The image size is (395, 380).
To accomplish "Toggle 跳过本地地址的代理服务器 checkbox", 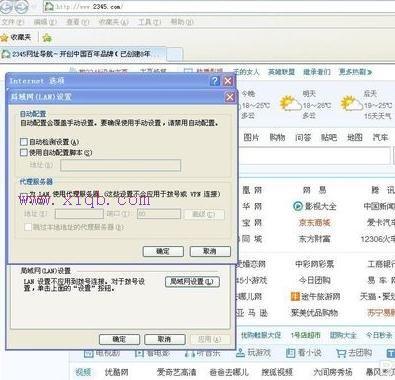I will pyautogui.click(x=28, y=227).
